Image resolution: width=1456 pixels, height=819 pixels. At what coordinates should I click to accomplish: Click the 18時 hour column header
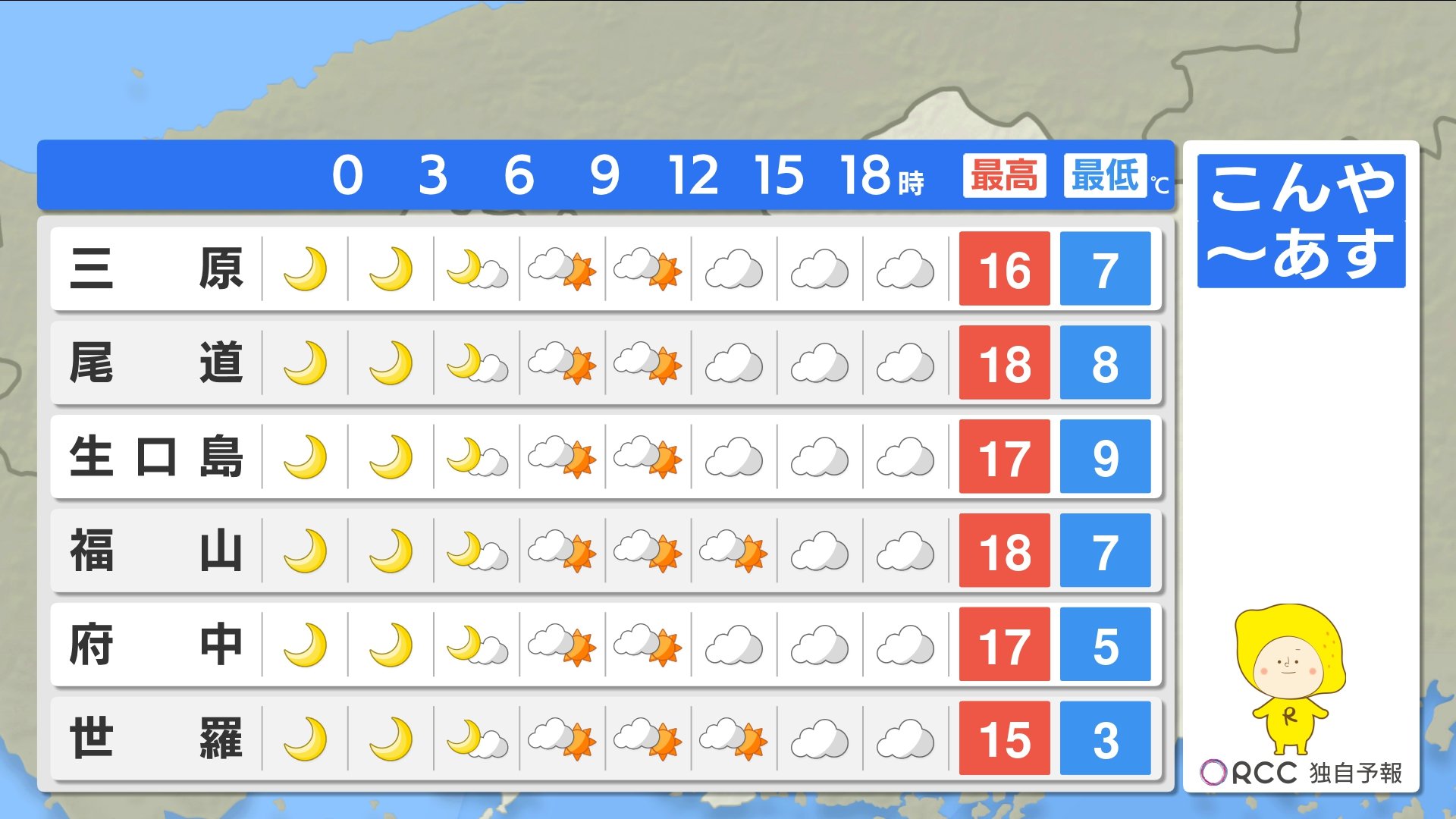pyautogui.click(x=880, y=175)
